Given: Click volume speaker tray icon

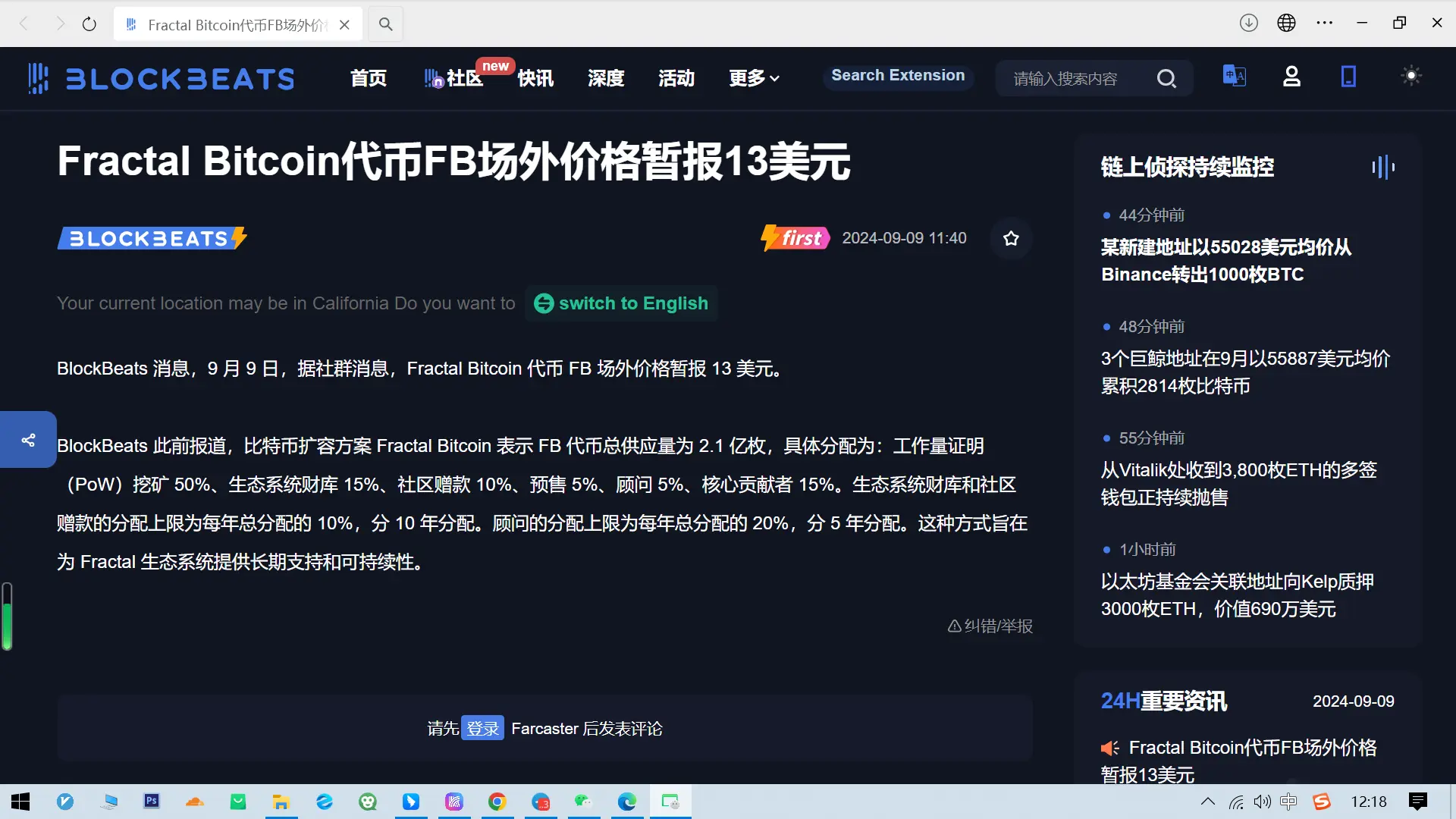Looking at the screenshot, I should (1262, 802).
